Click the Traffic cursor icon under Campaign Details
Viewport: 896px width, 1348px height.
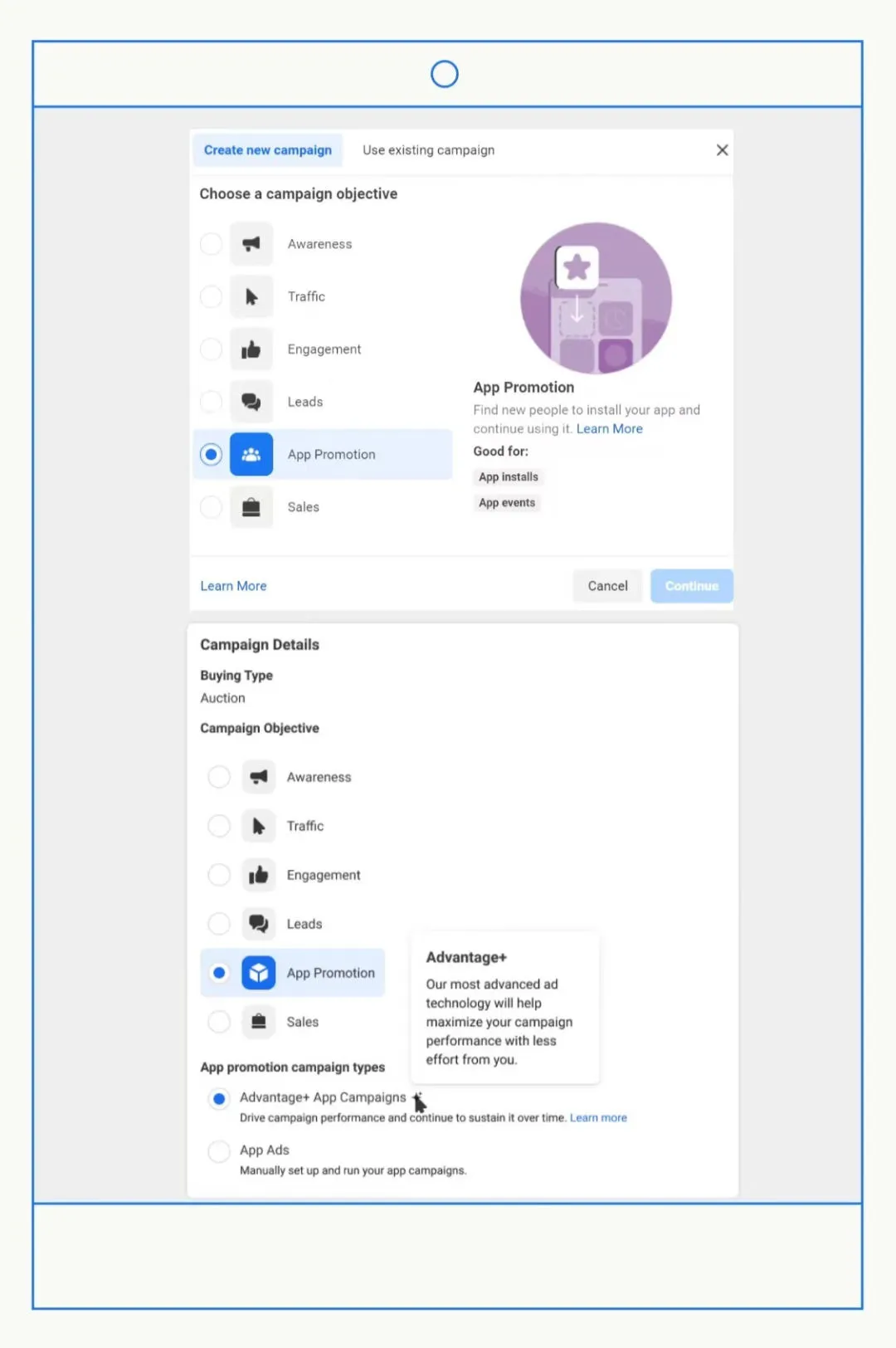tap(259, 826)
